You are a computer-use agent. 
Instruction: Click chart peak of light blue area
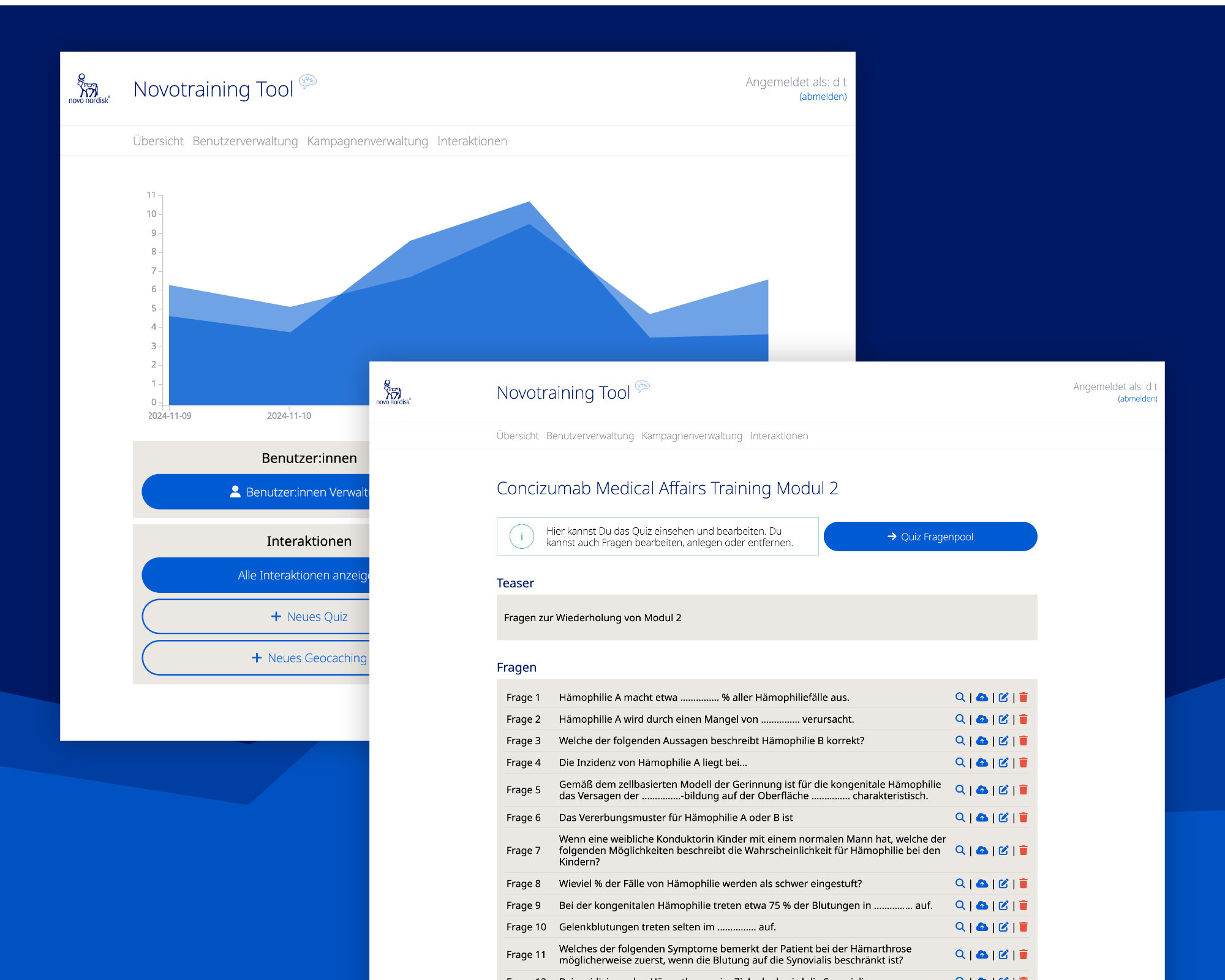tap(529, 203)
